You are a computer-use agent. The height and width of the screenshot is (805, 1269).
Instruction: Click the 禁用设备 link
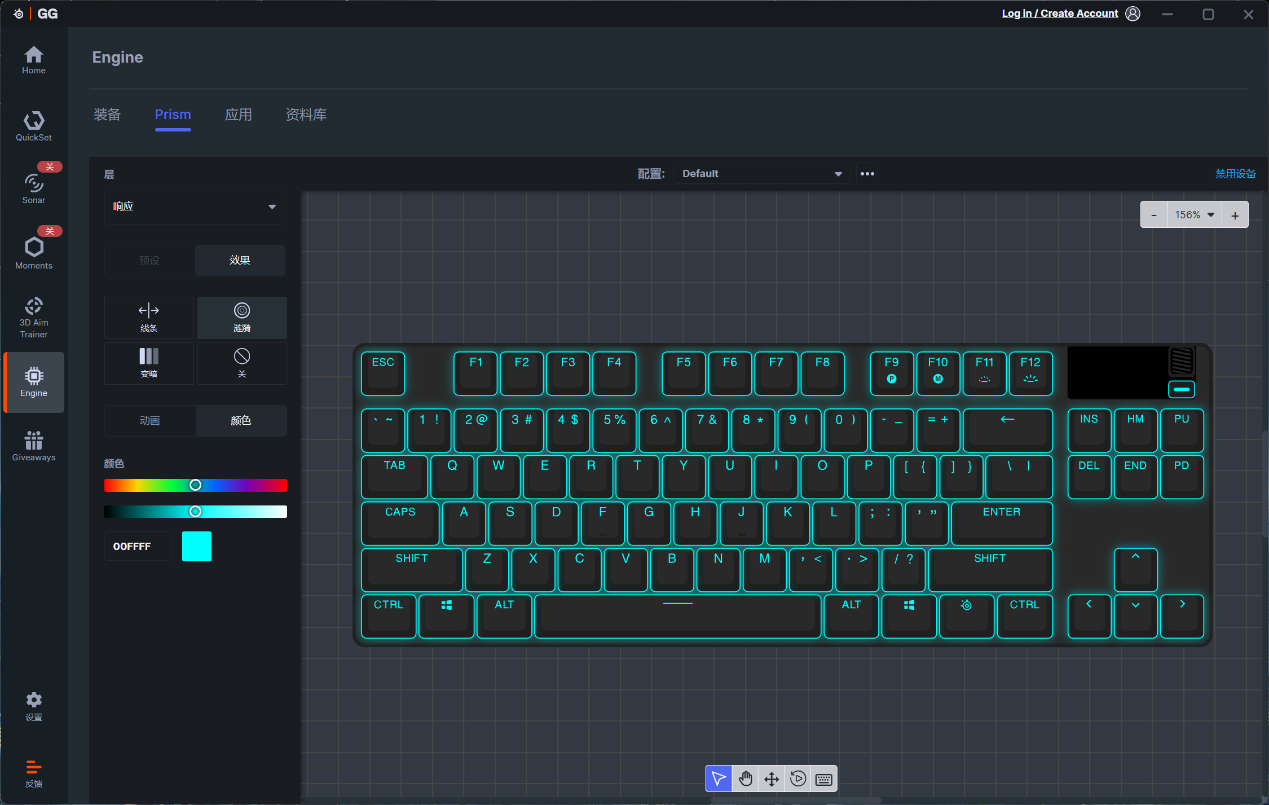click(1235, 174)
